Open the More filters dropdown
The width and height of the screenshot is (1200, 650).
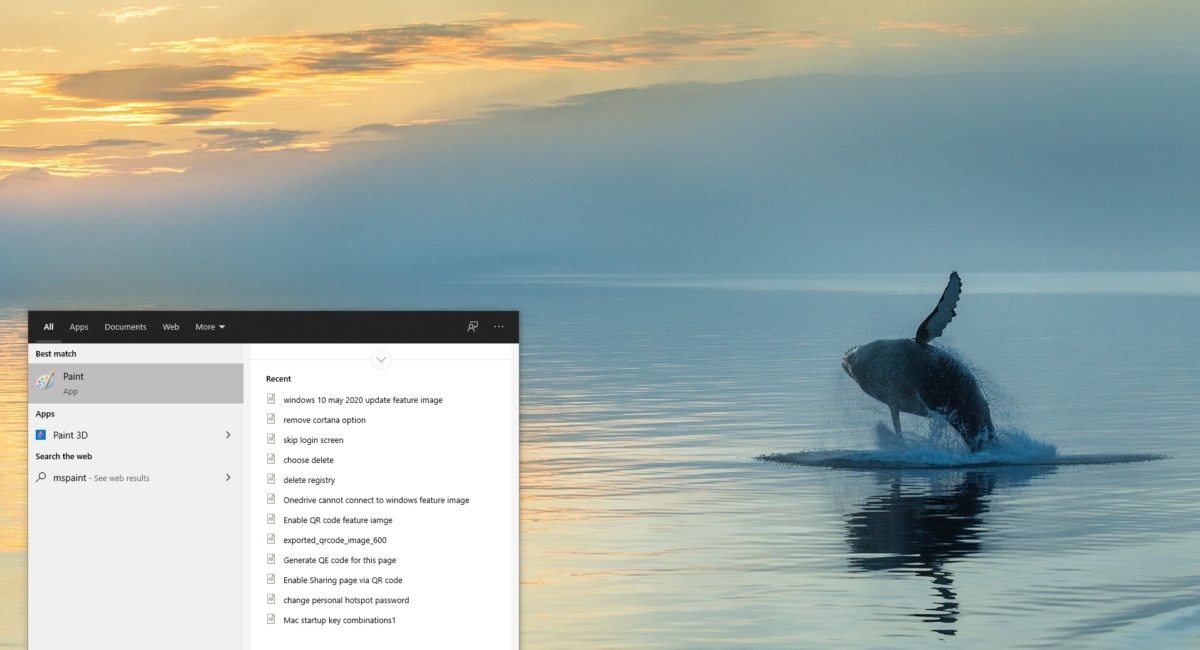coord(209,326)
